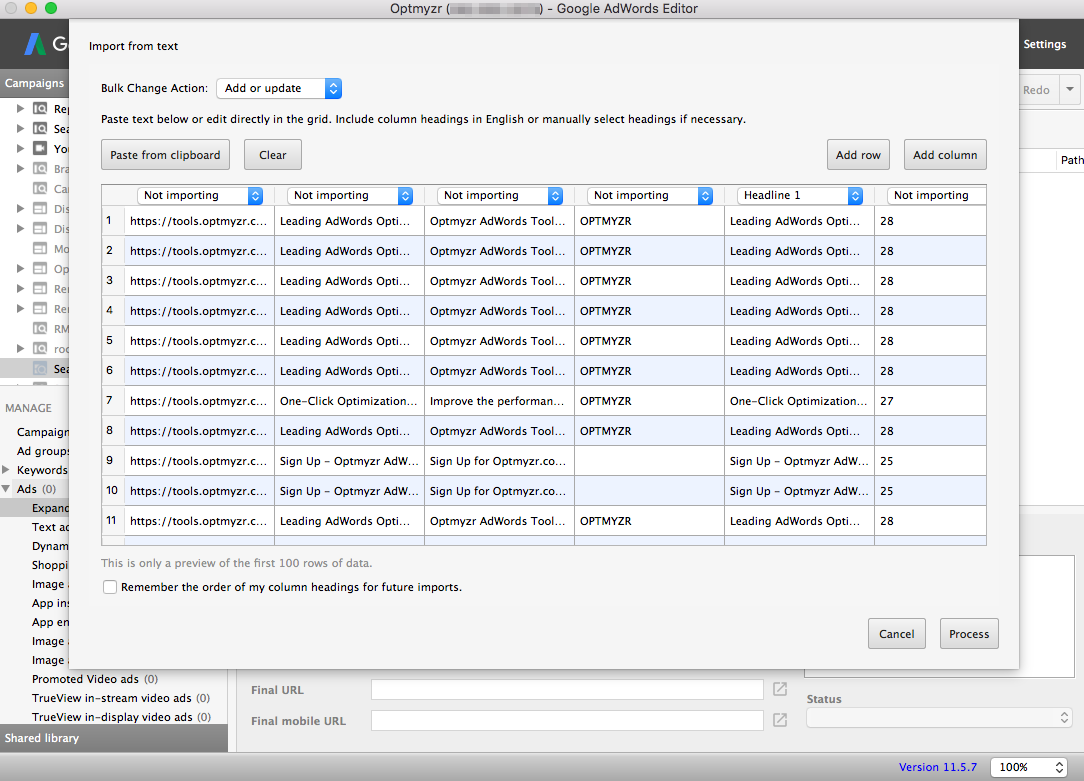Click the row number 11 cell
The image size is (1084, 781).
pos(113,520)
